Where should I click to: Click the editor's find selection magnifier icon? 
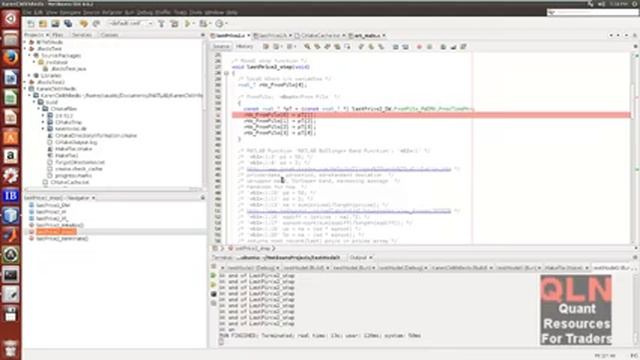tap(307, 47)
